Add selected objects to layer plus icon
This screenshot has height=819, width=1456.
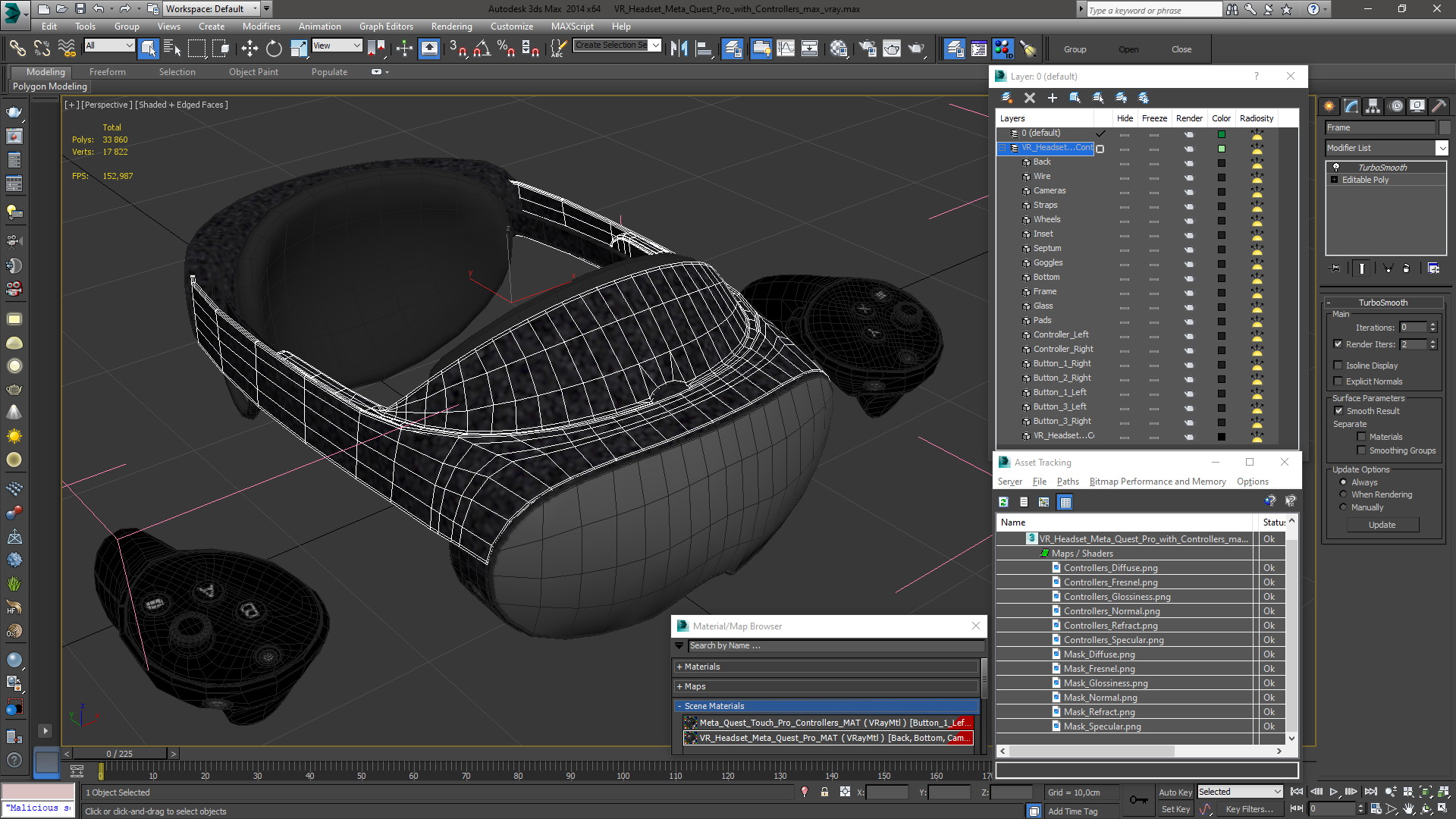(1052, 98)
